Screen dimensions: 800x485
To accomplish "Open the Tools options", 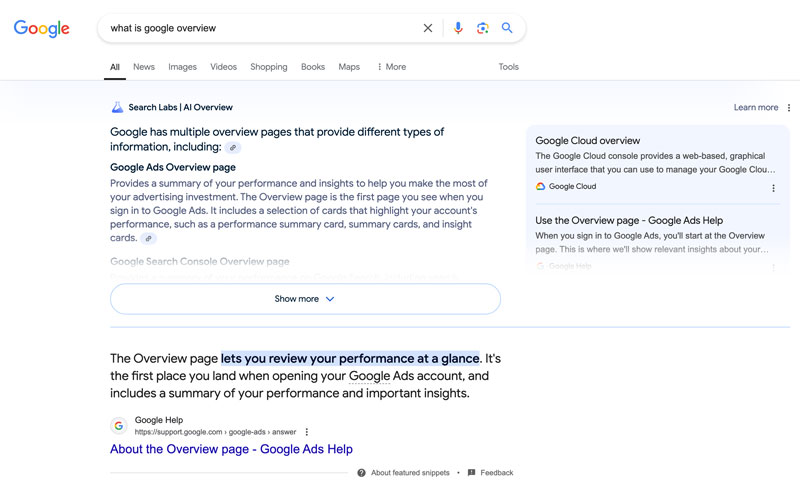I will coord(509,67).
